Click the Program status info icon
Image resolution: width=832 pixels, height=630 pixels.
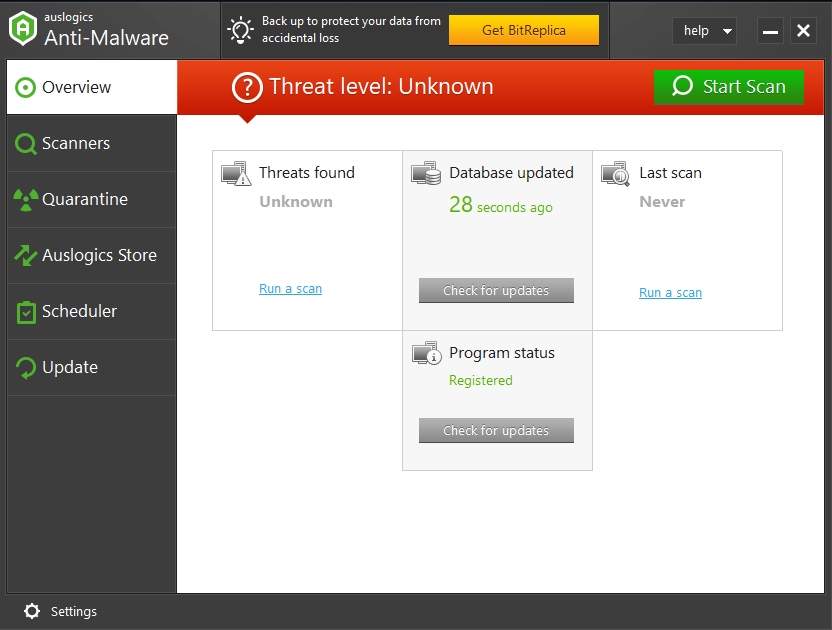coord(426,354)
